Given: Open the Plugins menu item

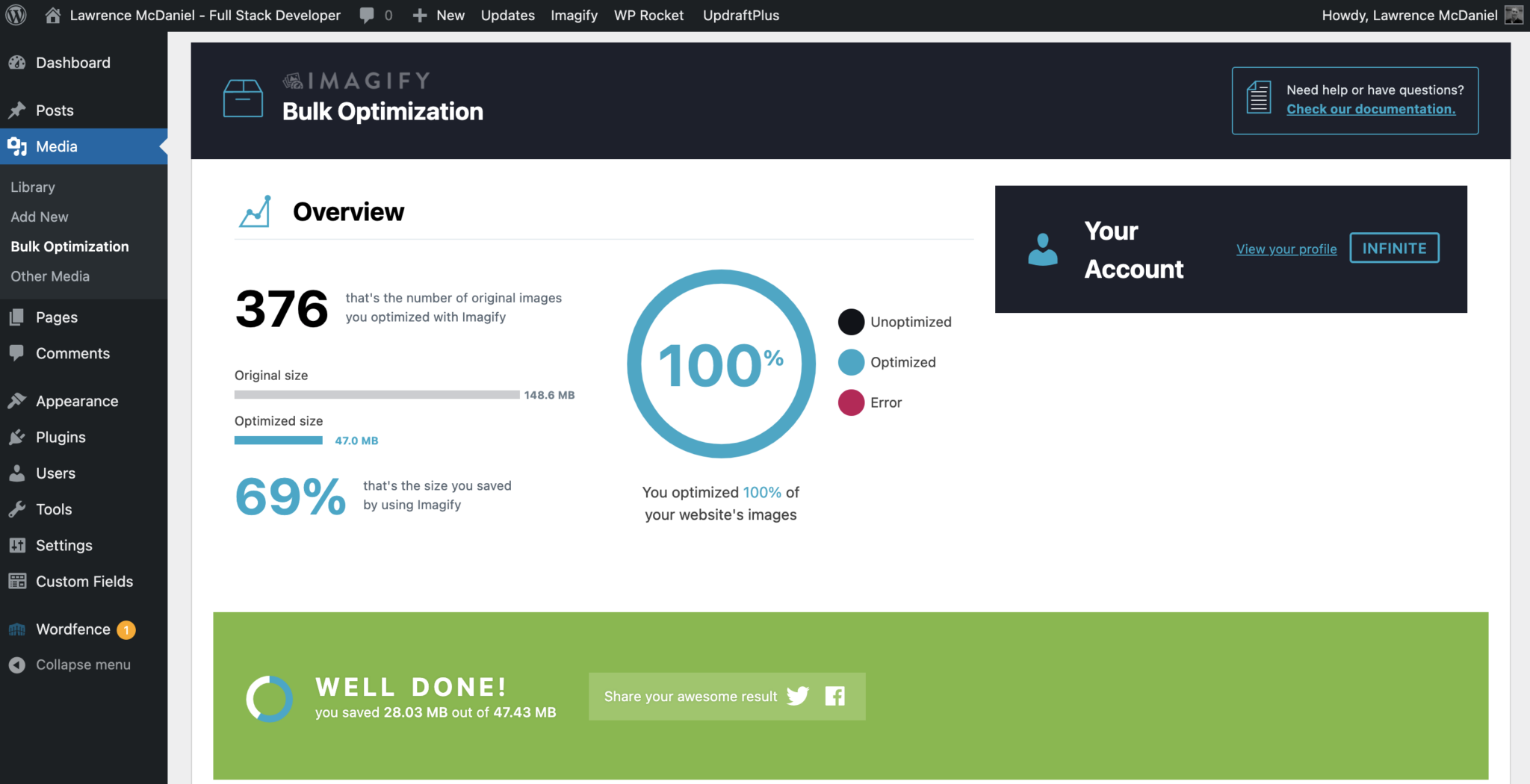Looking at the screenshot, I should 61,437.
